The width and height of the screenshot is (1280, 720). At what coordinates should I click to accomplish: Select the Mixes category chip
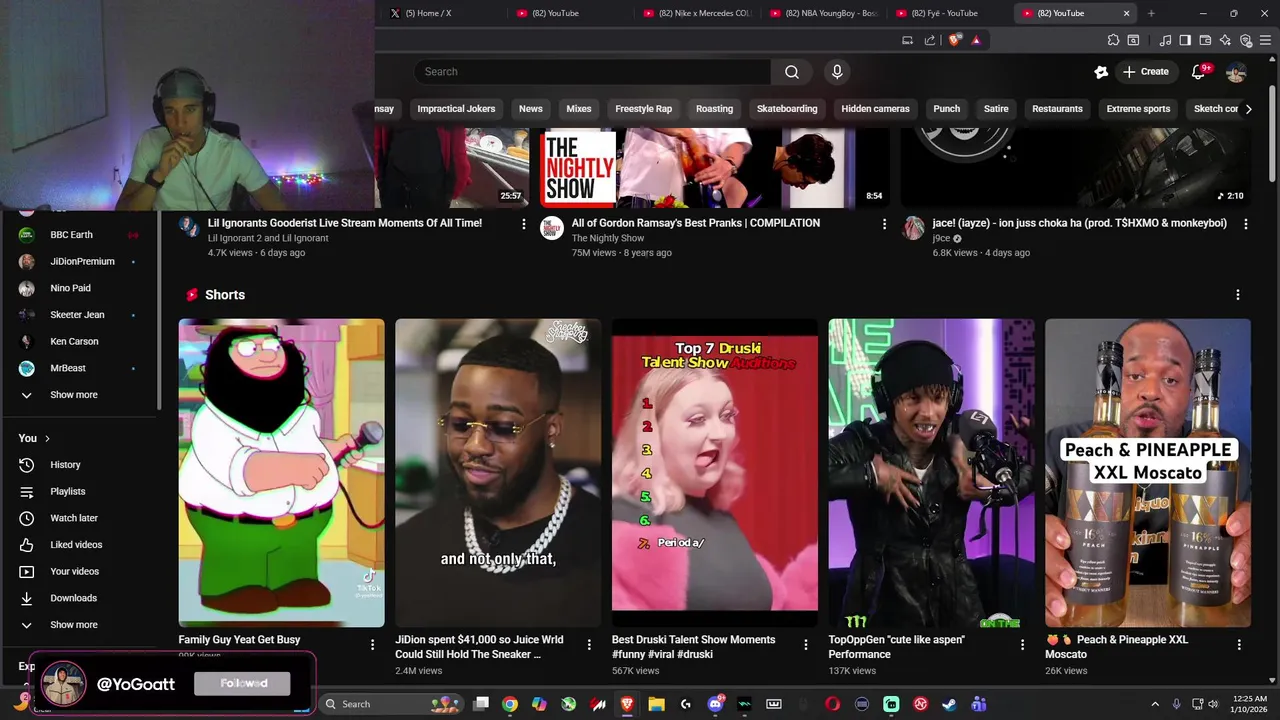579,109
